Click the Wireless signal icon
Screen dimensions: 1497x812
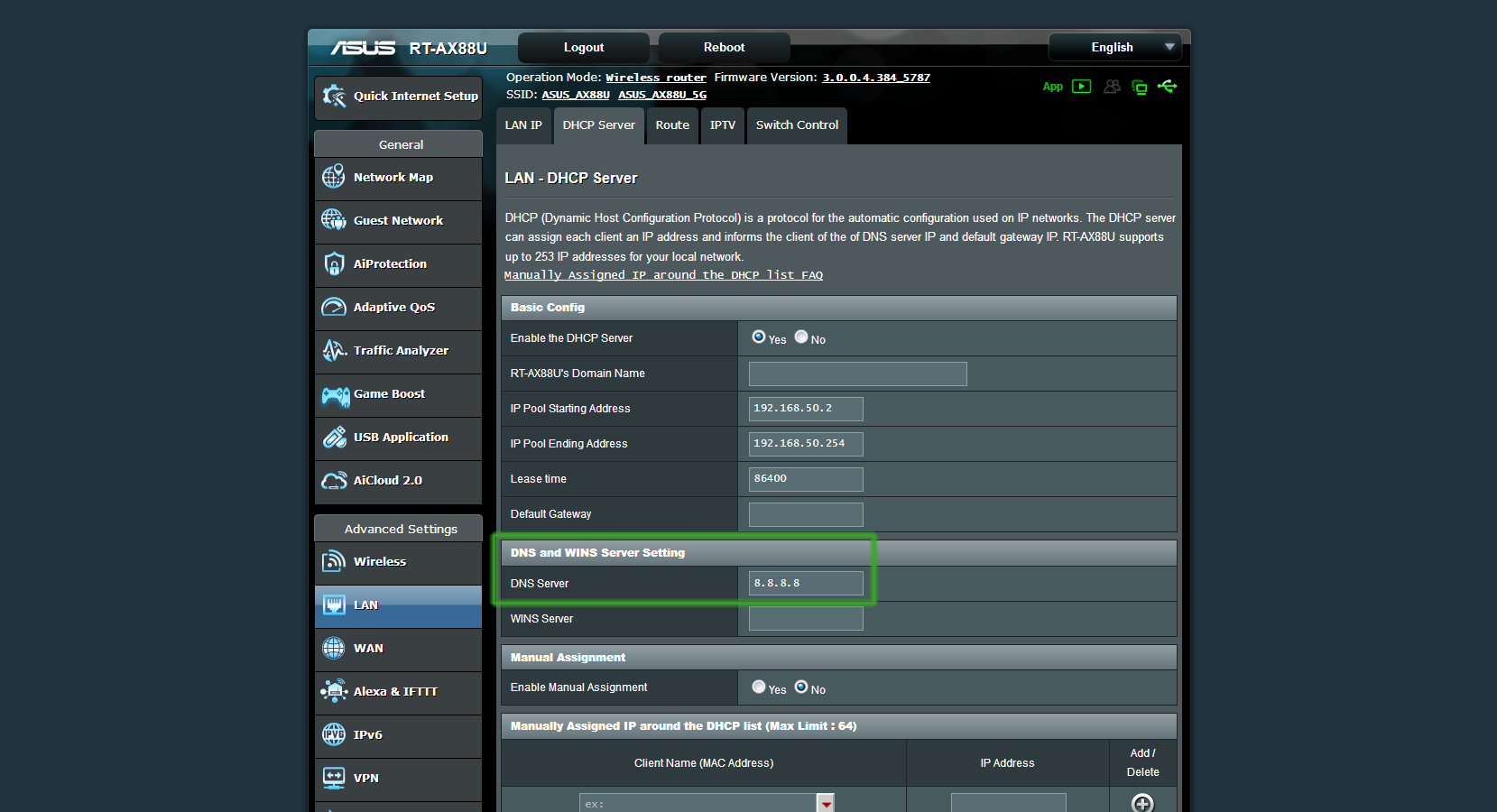point(334,561)
